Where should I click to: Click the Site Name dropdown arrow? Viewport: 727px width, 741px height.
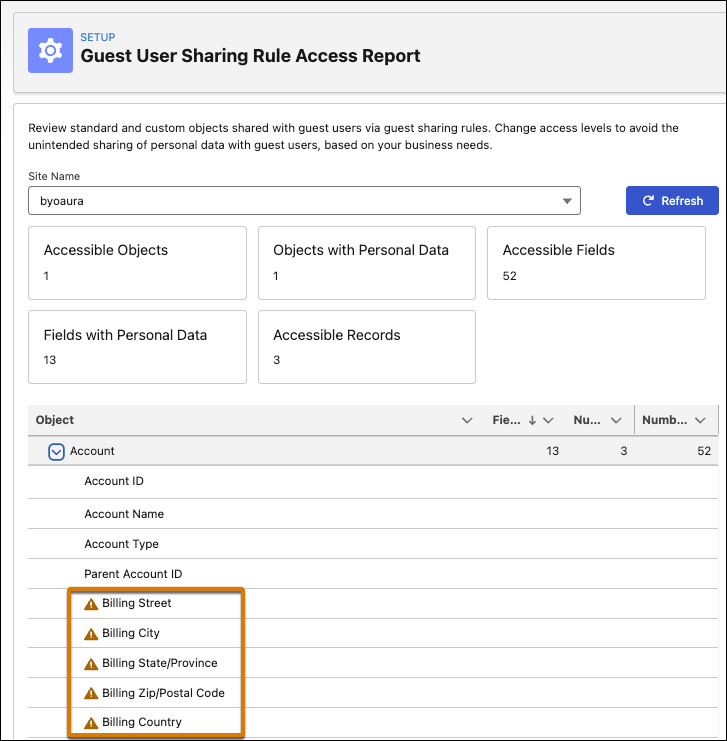point(567,201)
